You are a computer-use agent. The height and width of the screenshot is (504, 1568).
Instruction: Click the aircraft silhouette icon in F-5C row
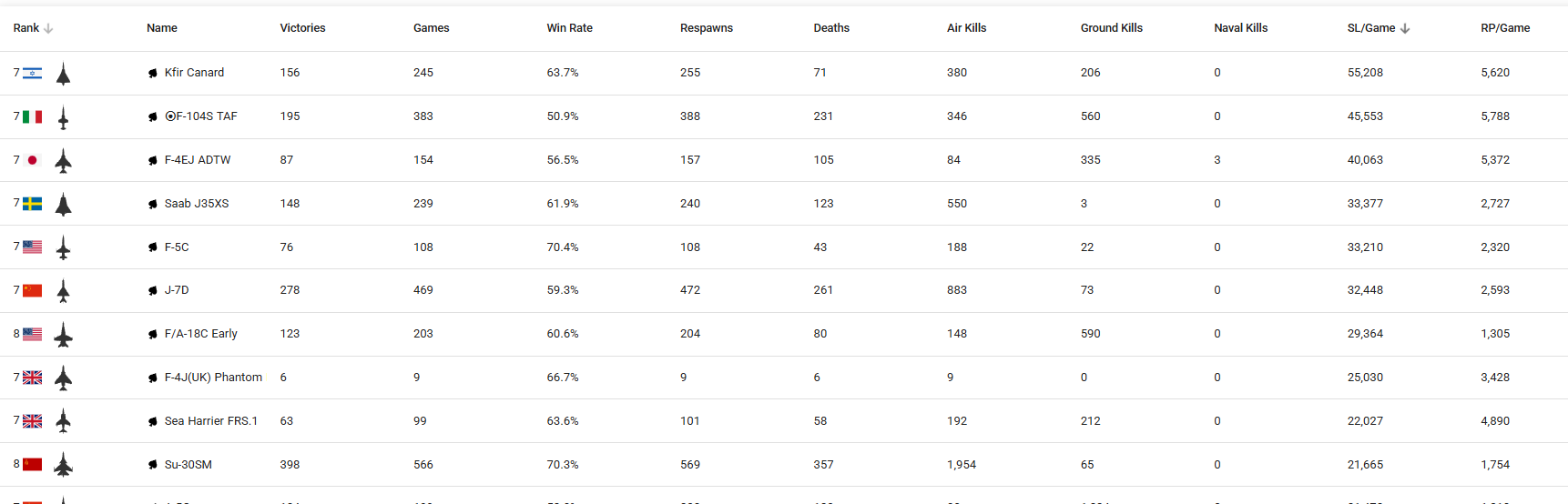click(x=63, y=247)
